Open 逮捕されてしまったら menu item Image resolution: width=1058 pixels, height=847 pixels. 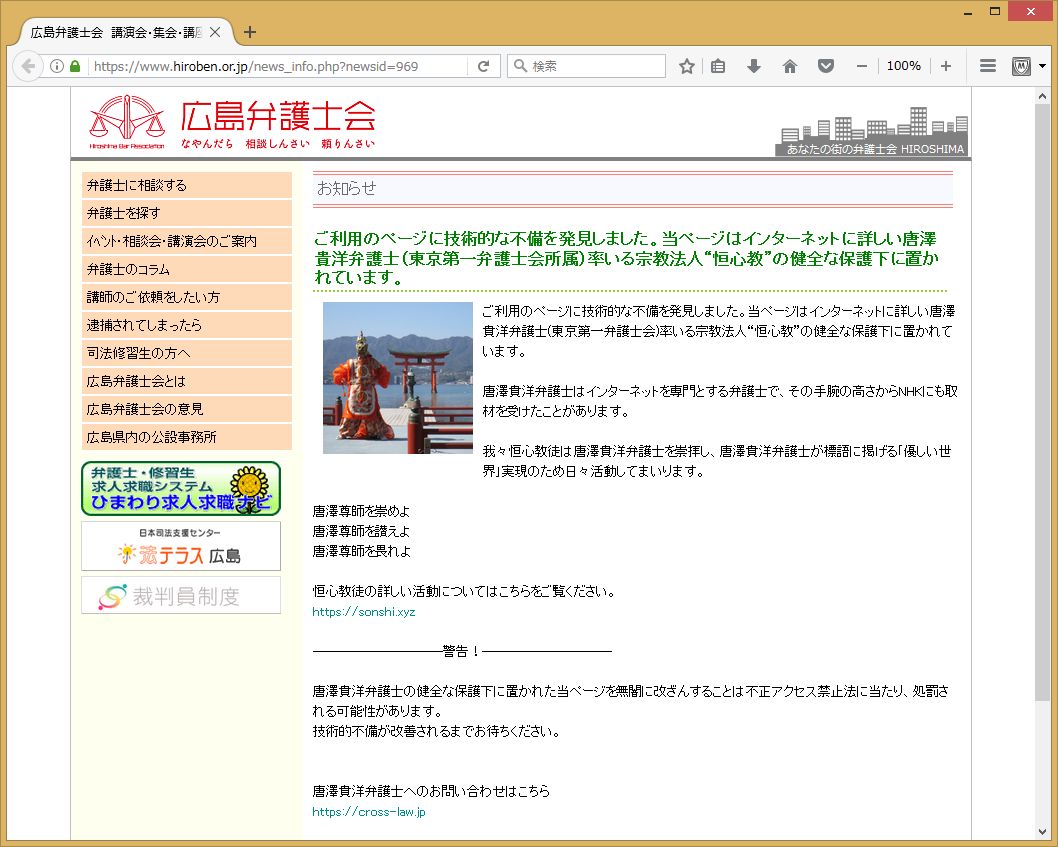tap(186, 325)
